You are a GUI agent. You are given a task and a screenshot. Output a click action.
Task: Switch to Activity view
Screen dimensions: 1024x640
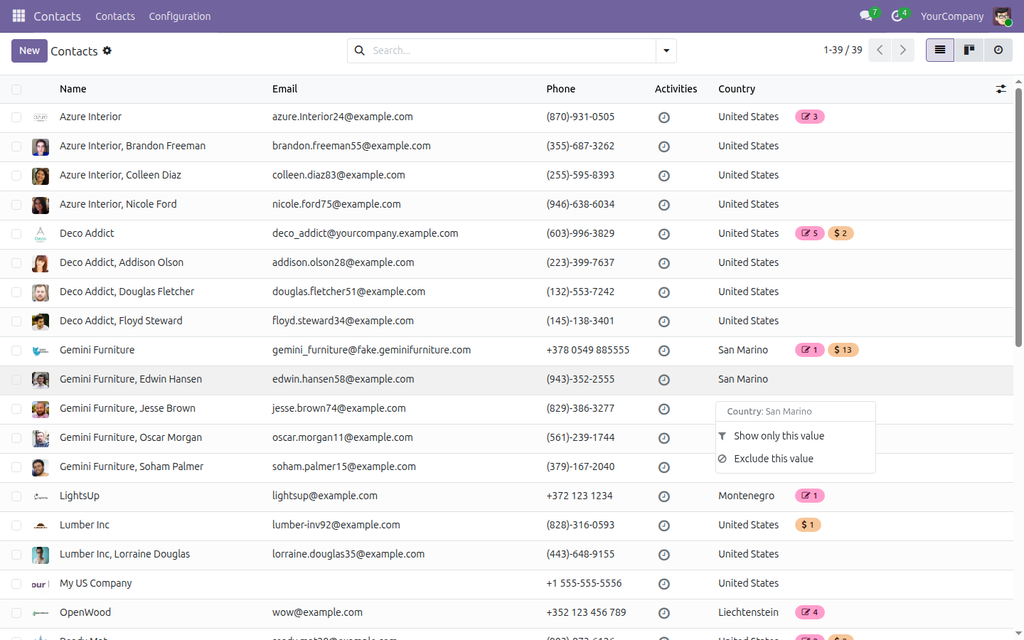(998, 50)
